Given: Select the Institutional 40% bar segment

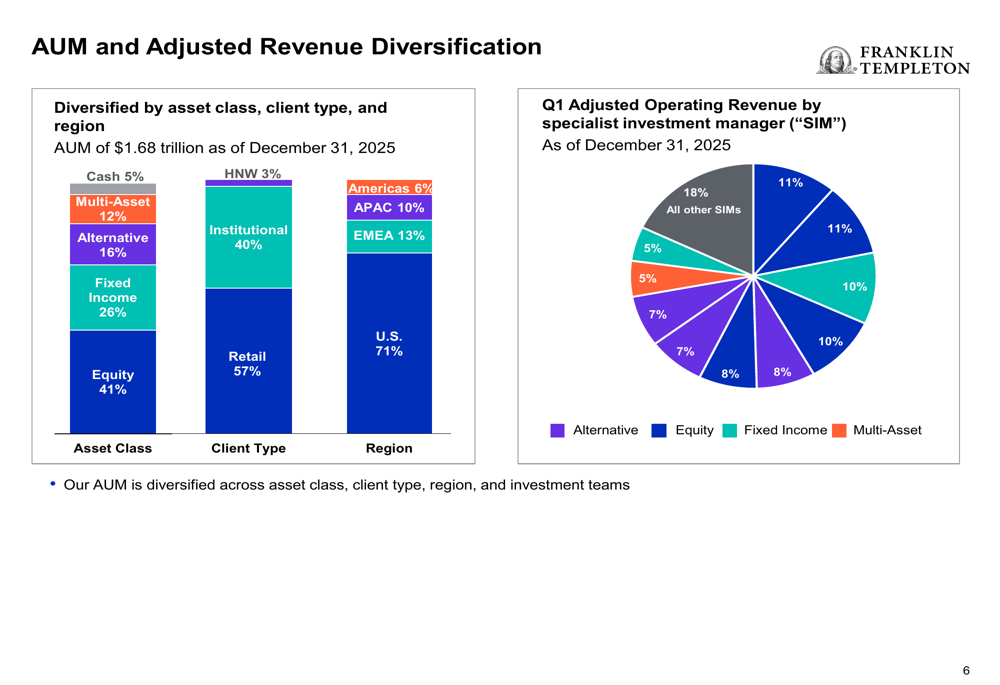Looking at the screenshot, I should pyautogui.click(x=249, y=237).
